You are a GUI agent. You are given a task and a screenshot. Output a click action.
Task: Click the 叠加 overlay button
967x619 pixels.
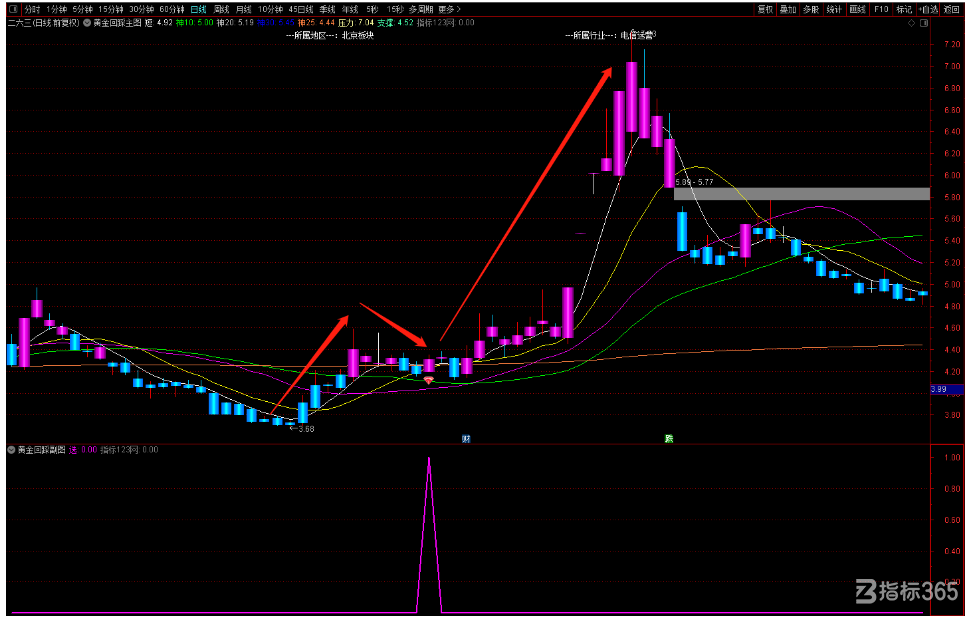788,9
